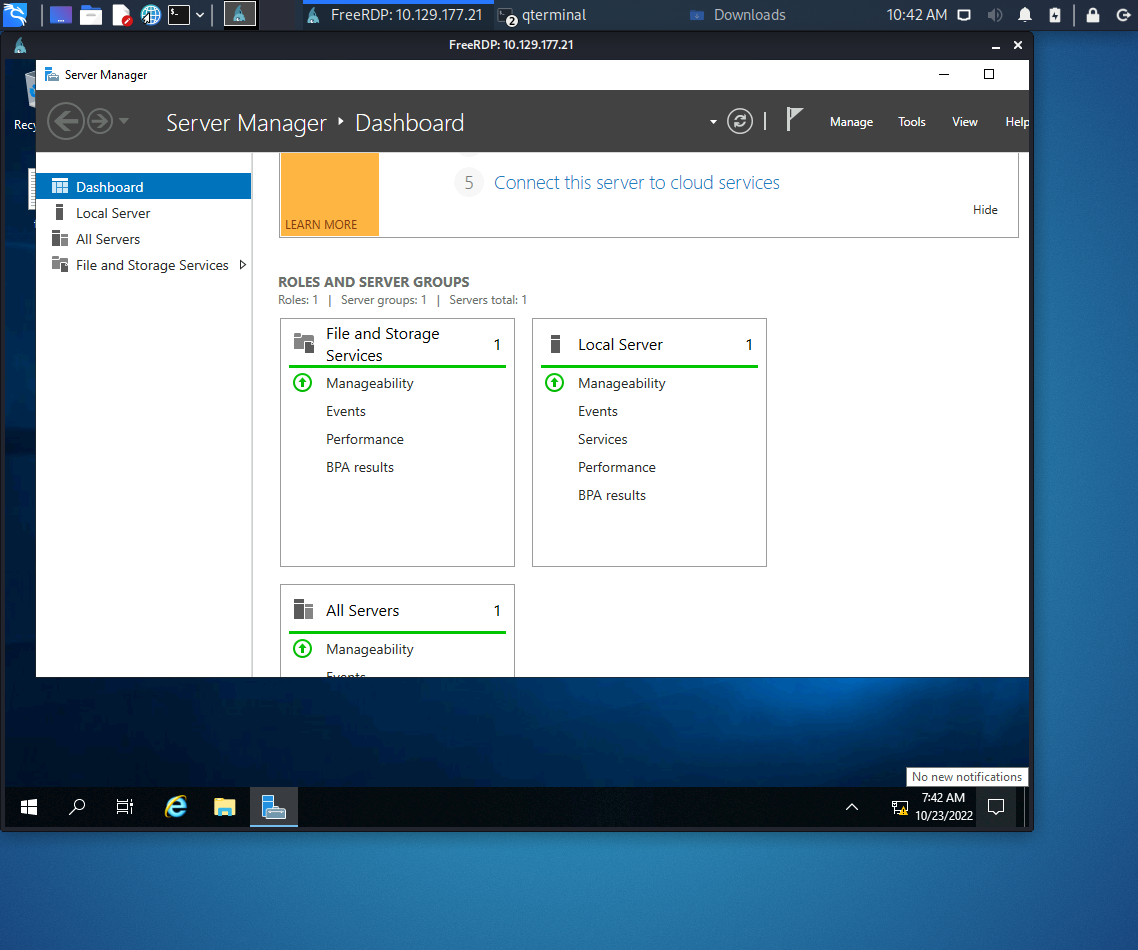Open the Tools menu
This screenshot has width=1138, height=950.
(x=912, y=122)
